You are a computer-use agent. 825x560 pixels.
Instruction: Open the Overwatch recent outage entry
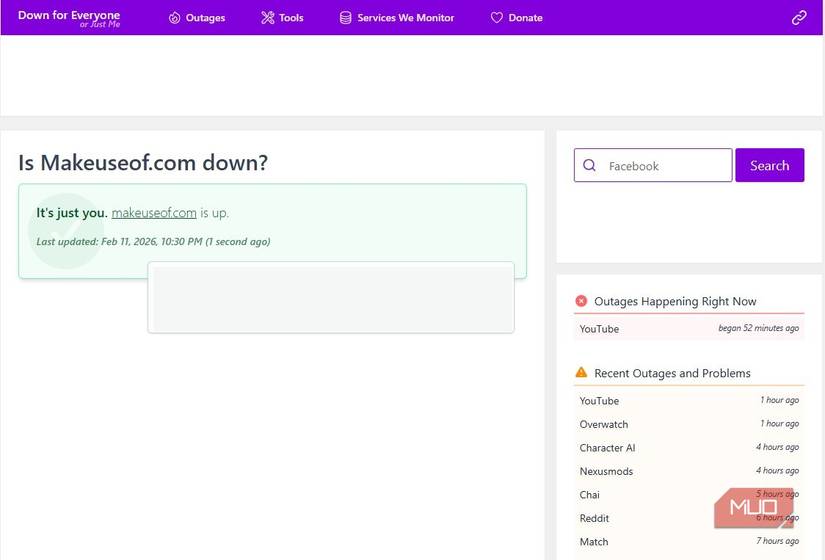point(689,424)
